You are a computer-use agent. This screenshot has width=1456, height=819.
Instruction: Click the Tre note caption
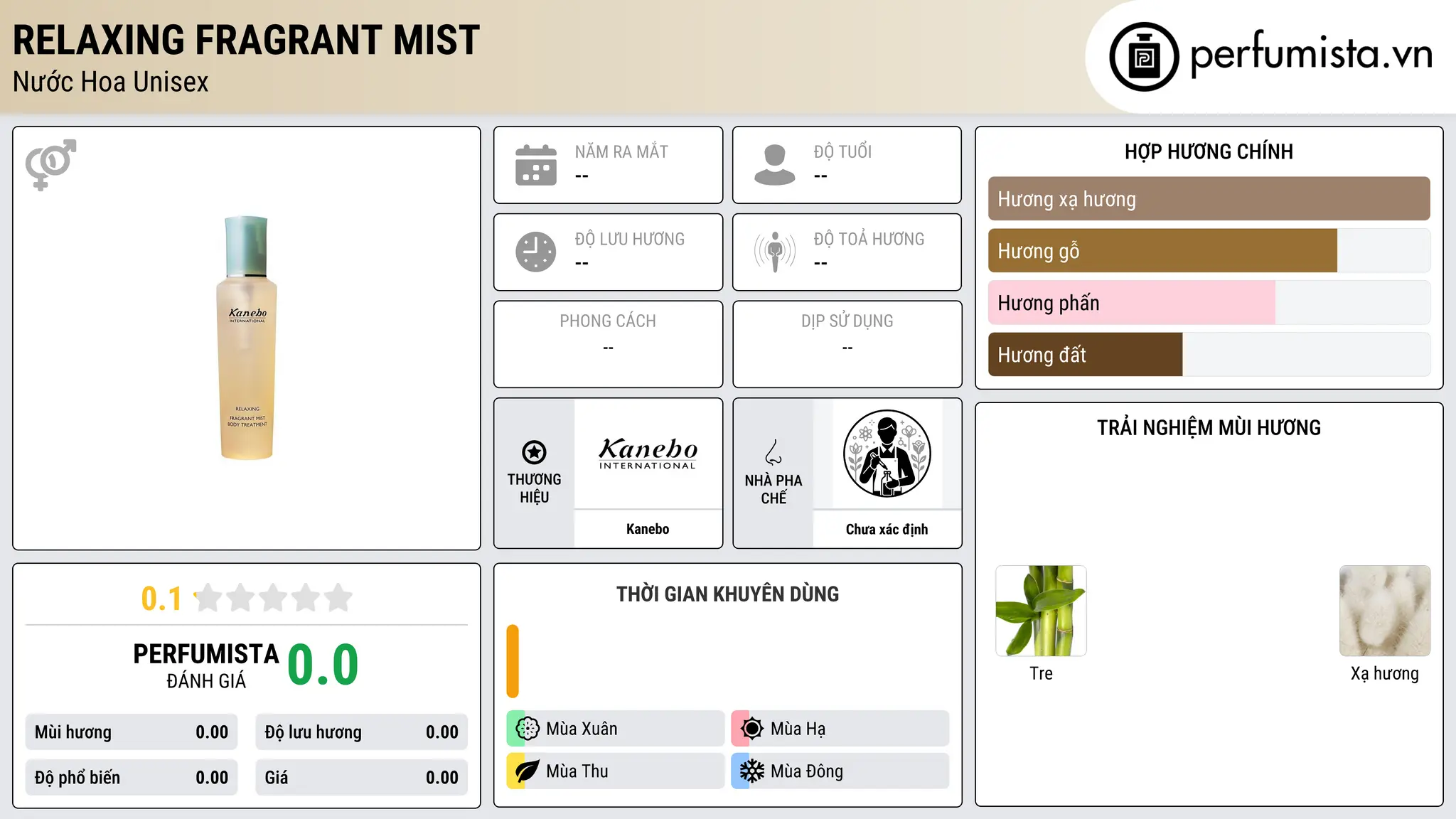pos(1041,673)
